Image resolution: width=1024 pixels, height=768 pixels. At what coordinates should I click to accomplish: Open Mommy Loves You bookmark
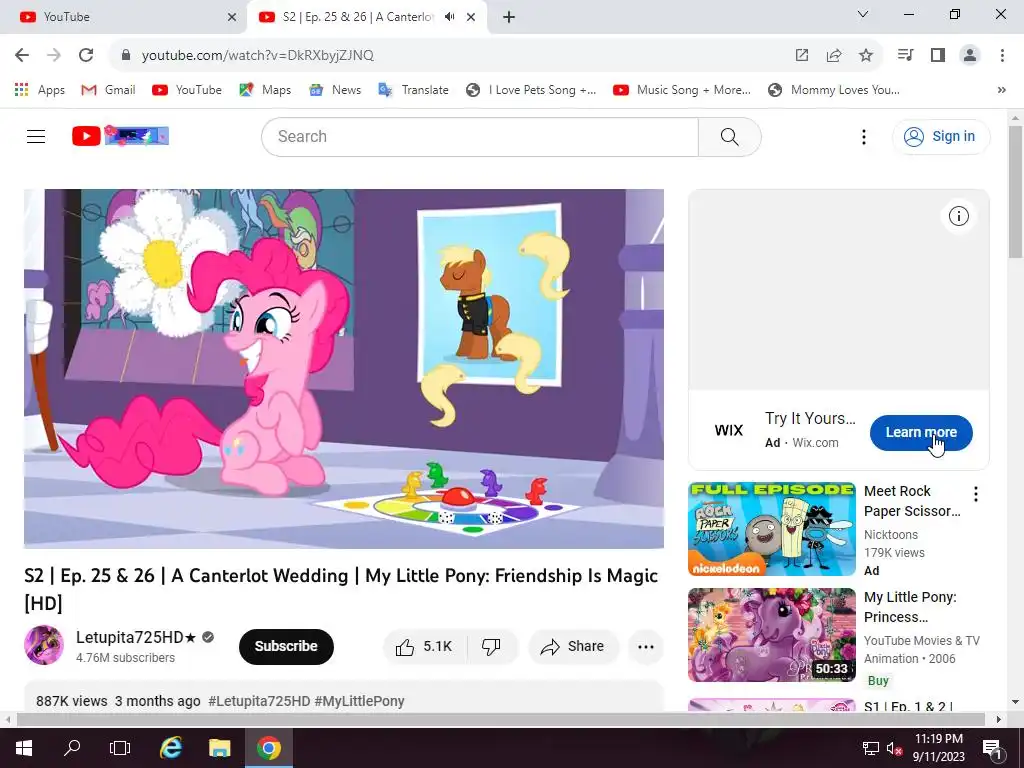[x=834, y=89]
